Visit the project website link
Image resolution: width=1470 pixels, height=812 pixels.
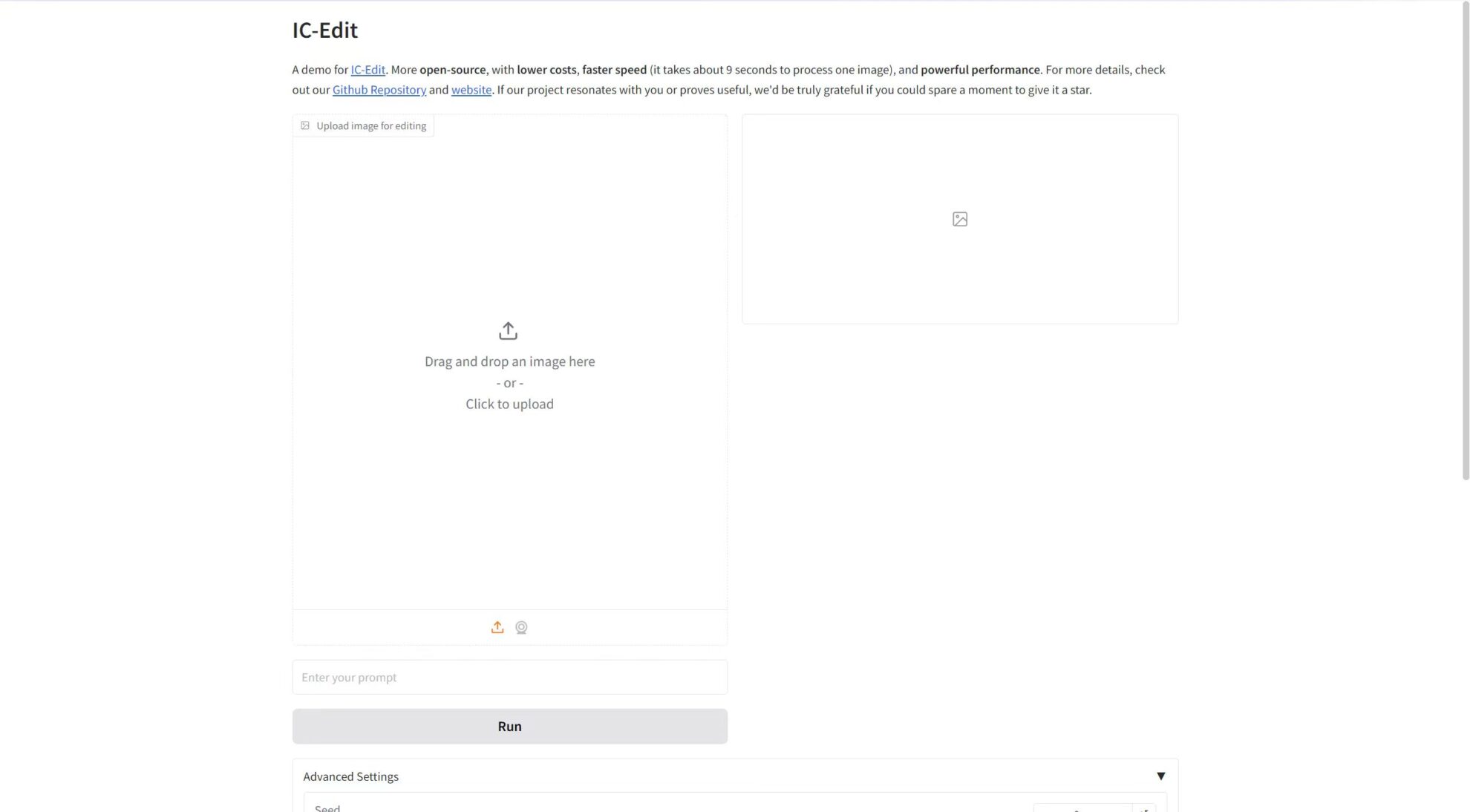(x=471, y=90)
